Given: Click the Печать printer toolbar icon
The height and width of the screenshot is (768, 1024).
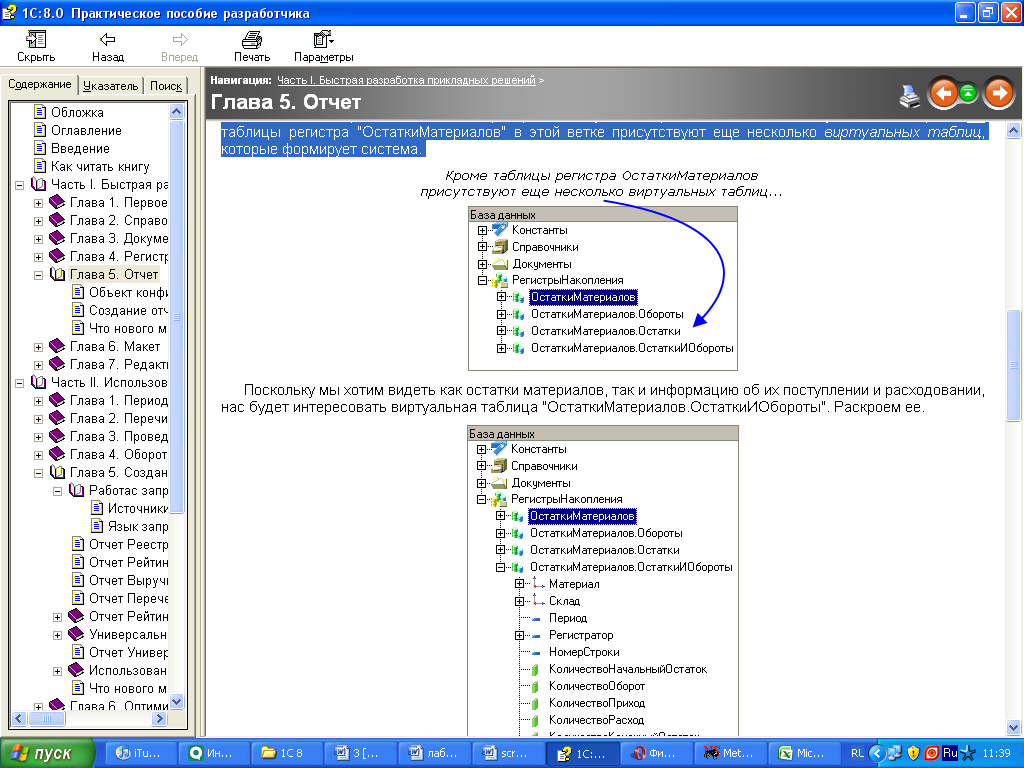Looking at the screenshot, I should point(251,46).
